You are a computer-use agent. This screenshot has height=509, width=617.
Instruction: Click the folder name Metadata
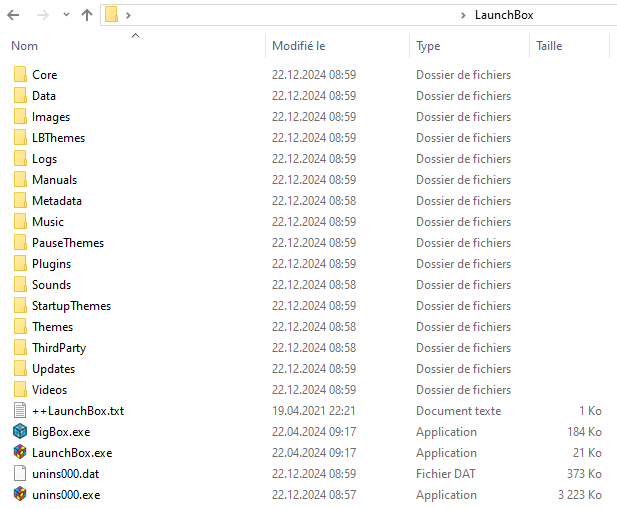click(x=57, y=201)
